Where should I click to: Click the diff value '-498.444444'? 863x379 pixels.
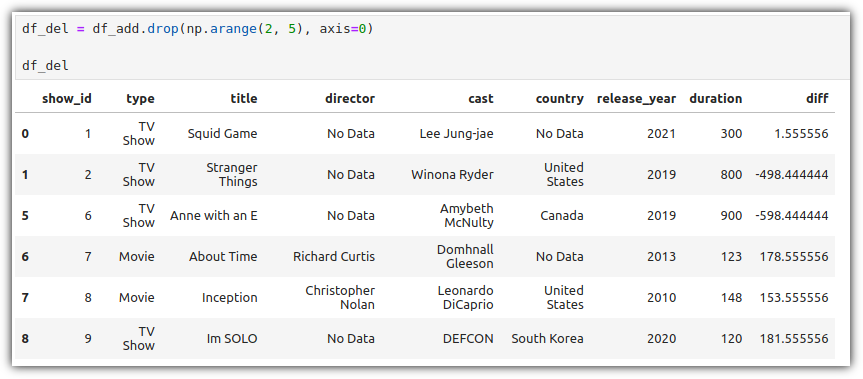792,175
